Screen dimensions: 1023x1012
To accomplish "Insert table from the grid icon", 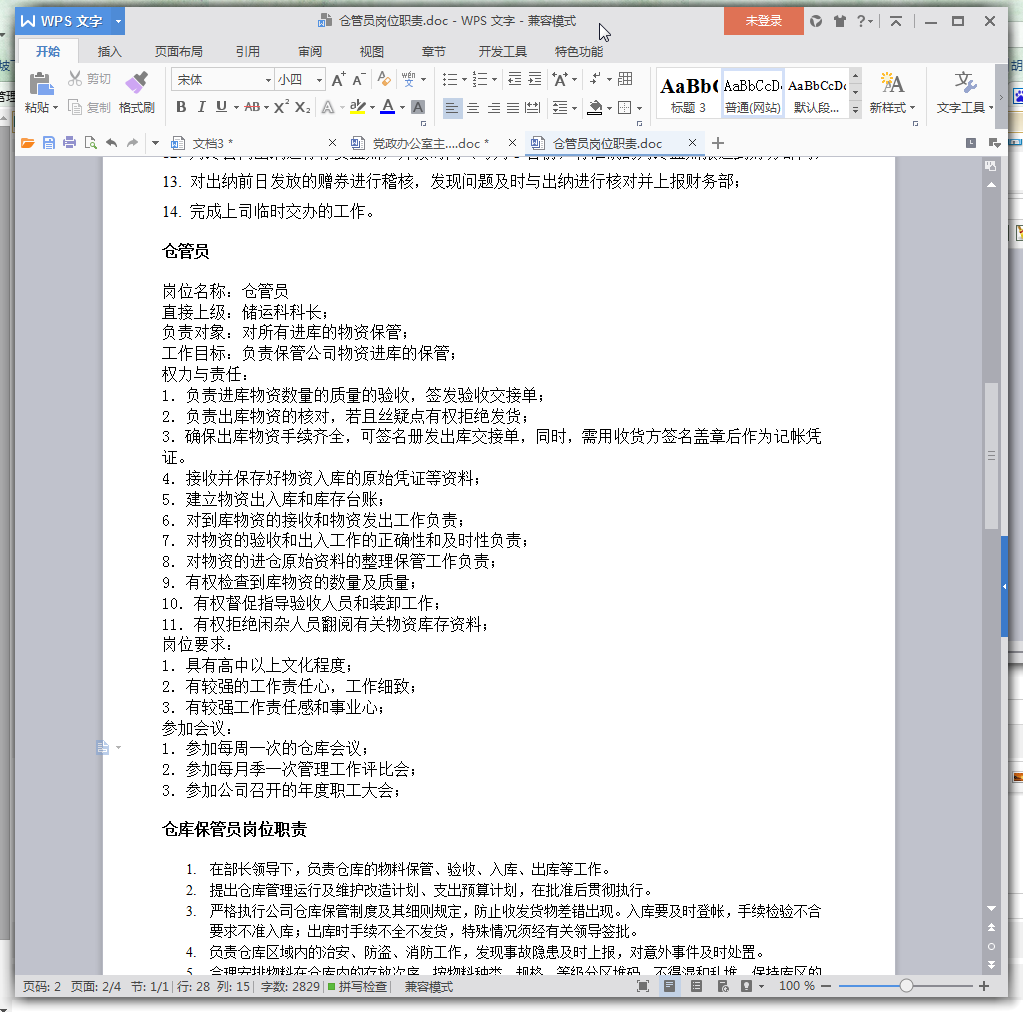I will click(x=625, y=79).
